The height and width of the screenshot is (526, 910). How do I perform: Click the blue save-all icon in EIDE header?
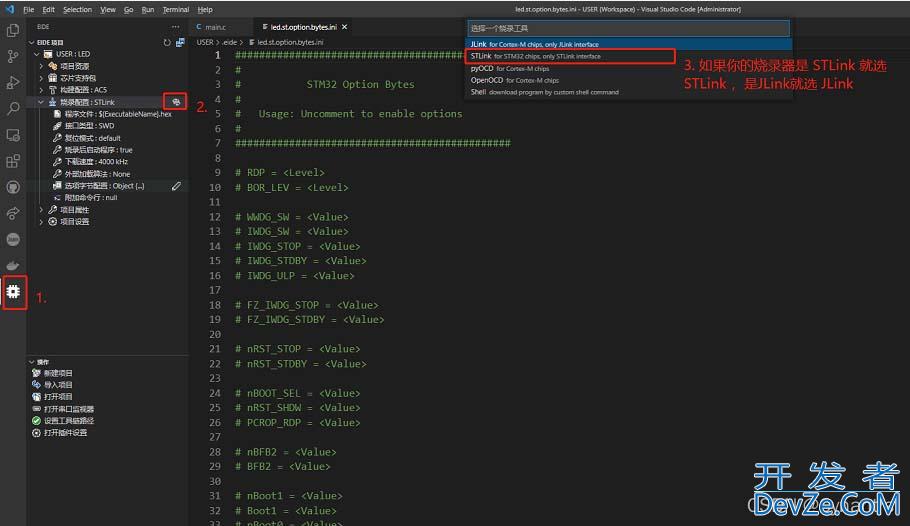180,42
